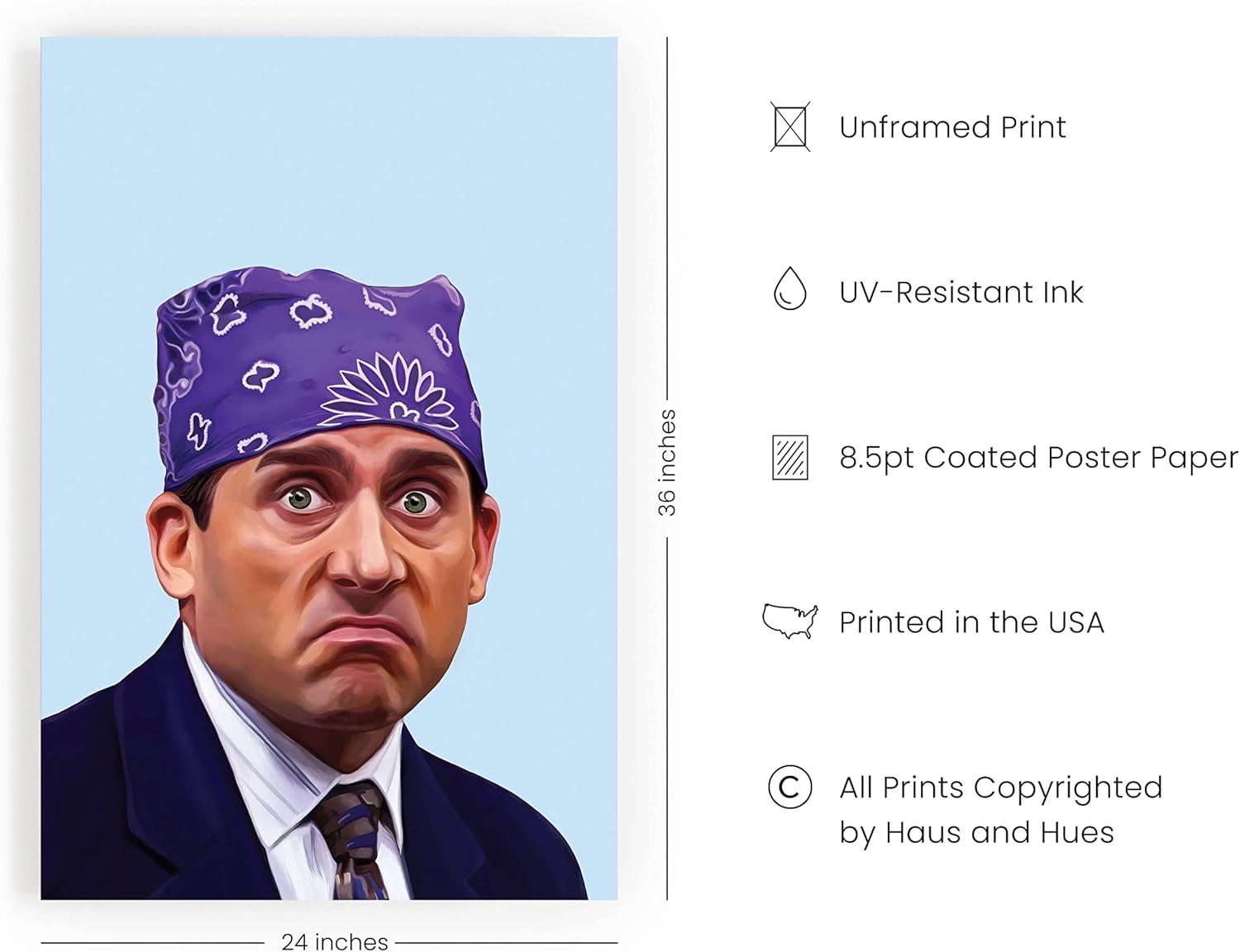
Task: Click the crossed-out frame icon
Action: click(790, 126)
